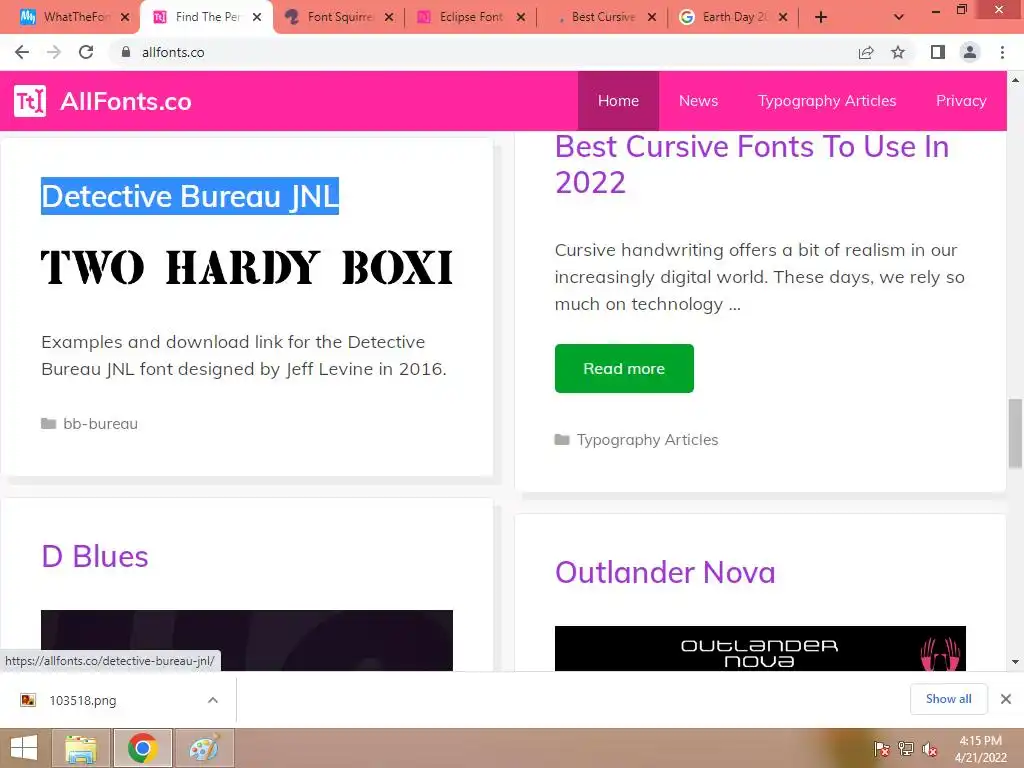View site security lock info
The width and height of the screenshot is (1024, 768).
pos(126,52)
